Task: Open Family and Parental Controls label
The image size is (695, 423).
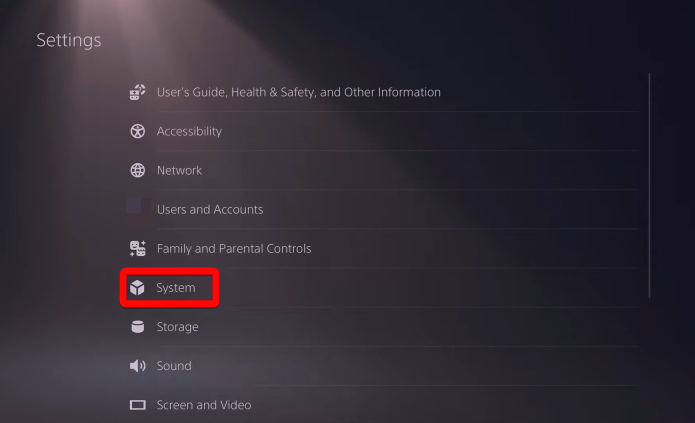Action: [x=234, y=248]
